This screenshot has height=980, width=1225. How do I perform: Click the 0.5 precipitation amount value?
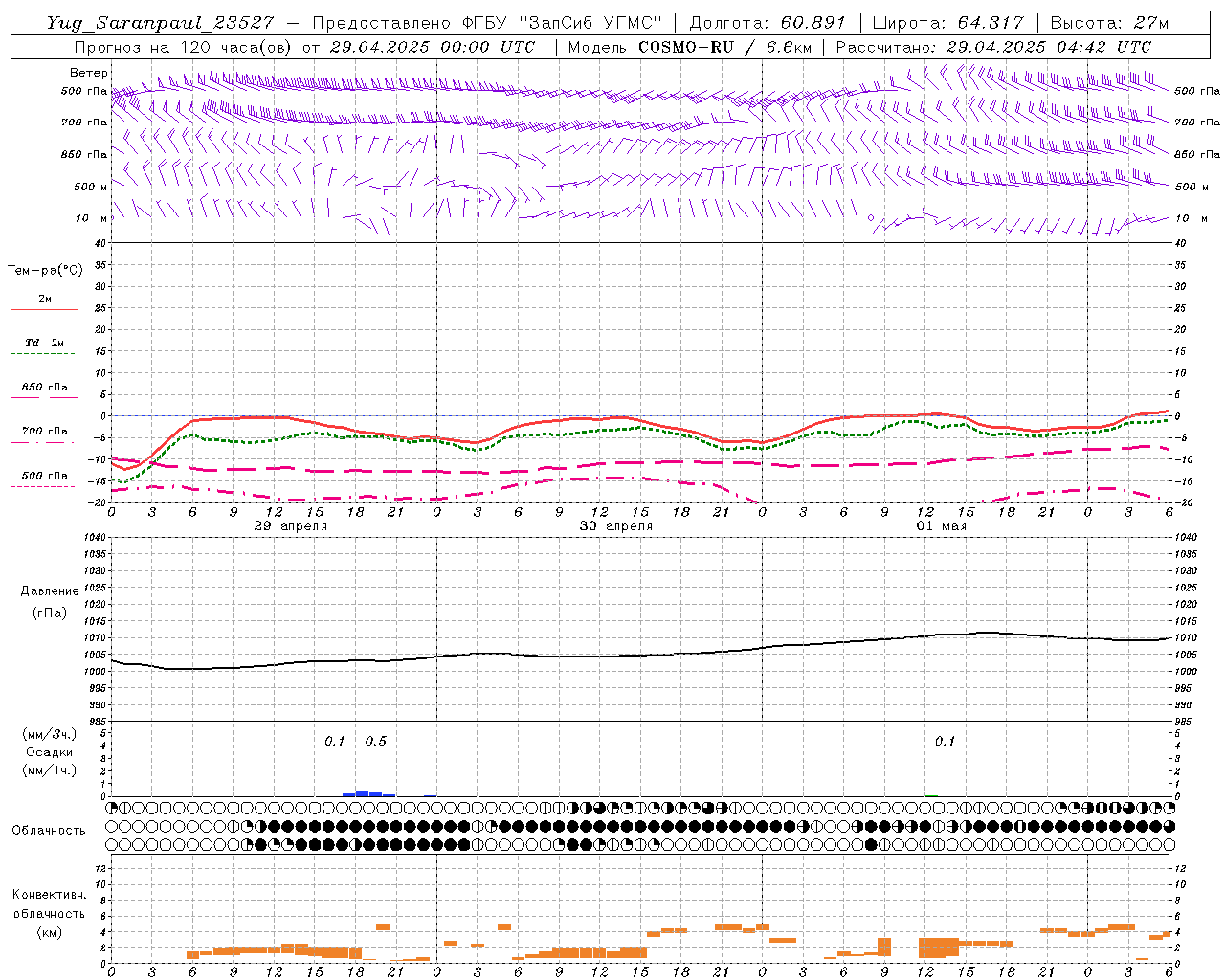click(x=376, y=741)
